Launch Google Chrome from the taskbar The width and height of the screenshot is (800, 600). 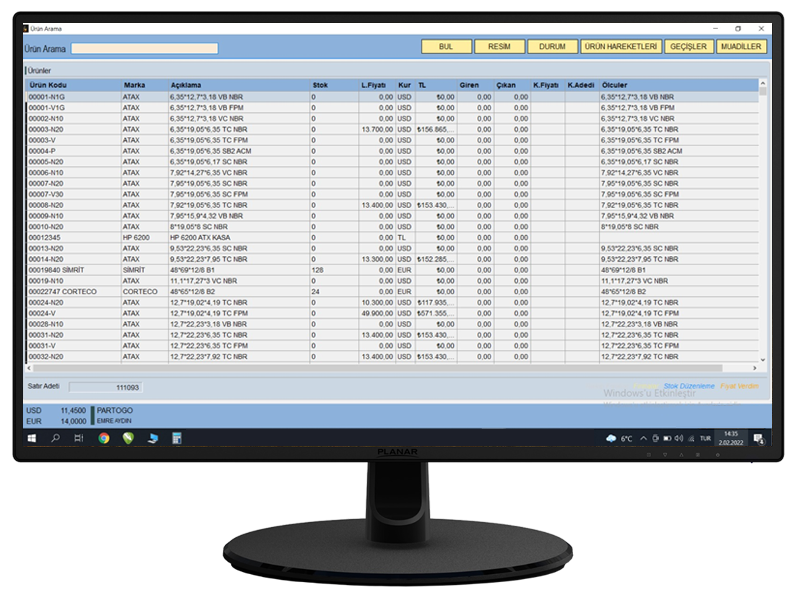[104, 438]
